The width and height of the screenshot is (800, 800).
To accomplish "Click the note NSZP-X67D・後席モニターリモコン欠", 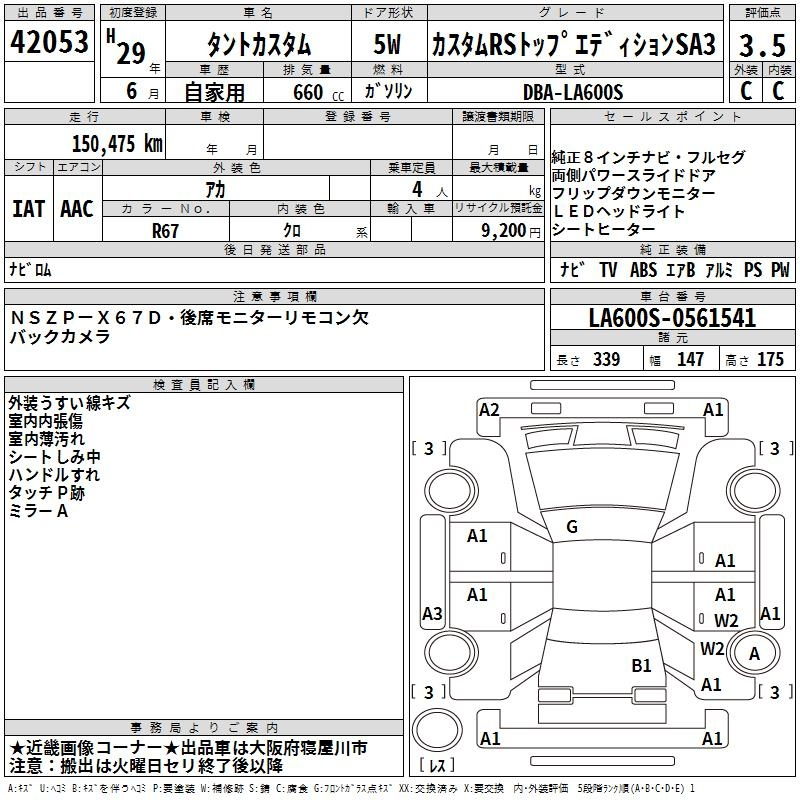I will click(x=189, y=318).
